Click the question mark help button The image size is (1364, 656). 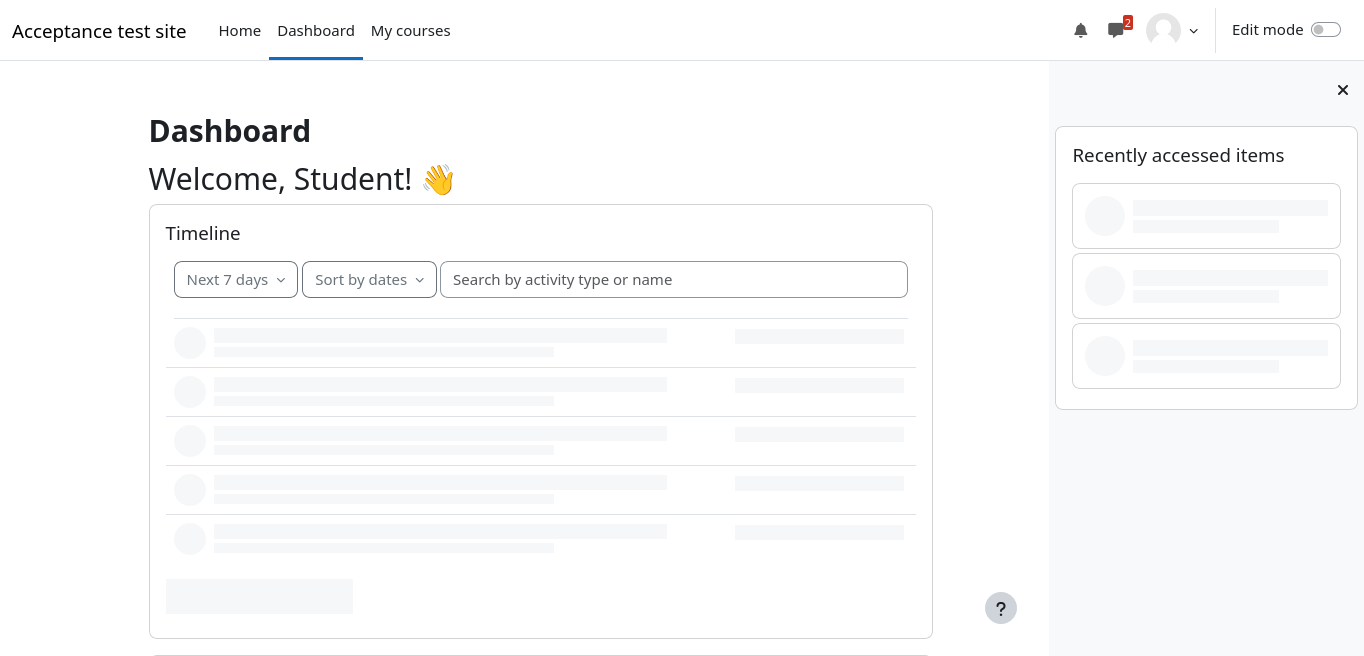pyautogui.click(x=1000, y=608)
